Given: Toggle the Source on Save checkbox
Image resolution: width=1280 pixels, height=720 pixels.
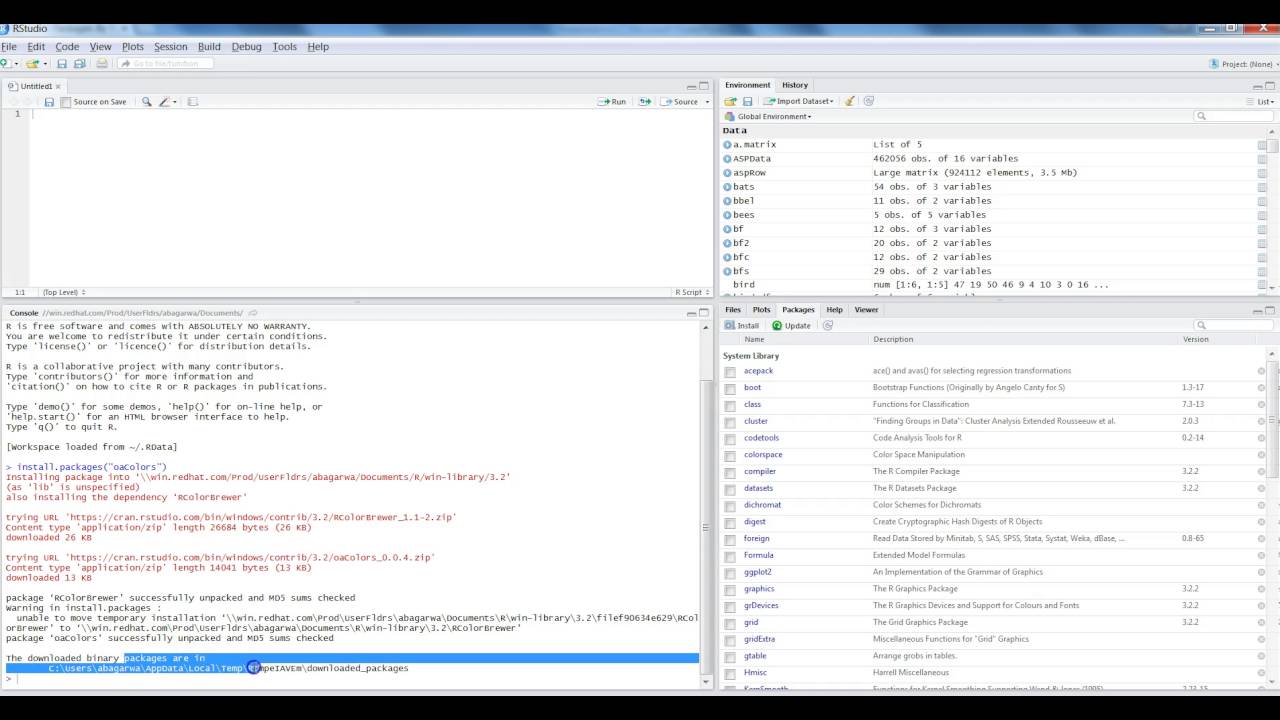Looking at the screenshot, I should (x=66, y=102).
